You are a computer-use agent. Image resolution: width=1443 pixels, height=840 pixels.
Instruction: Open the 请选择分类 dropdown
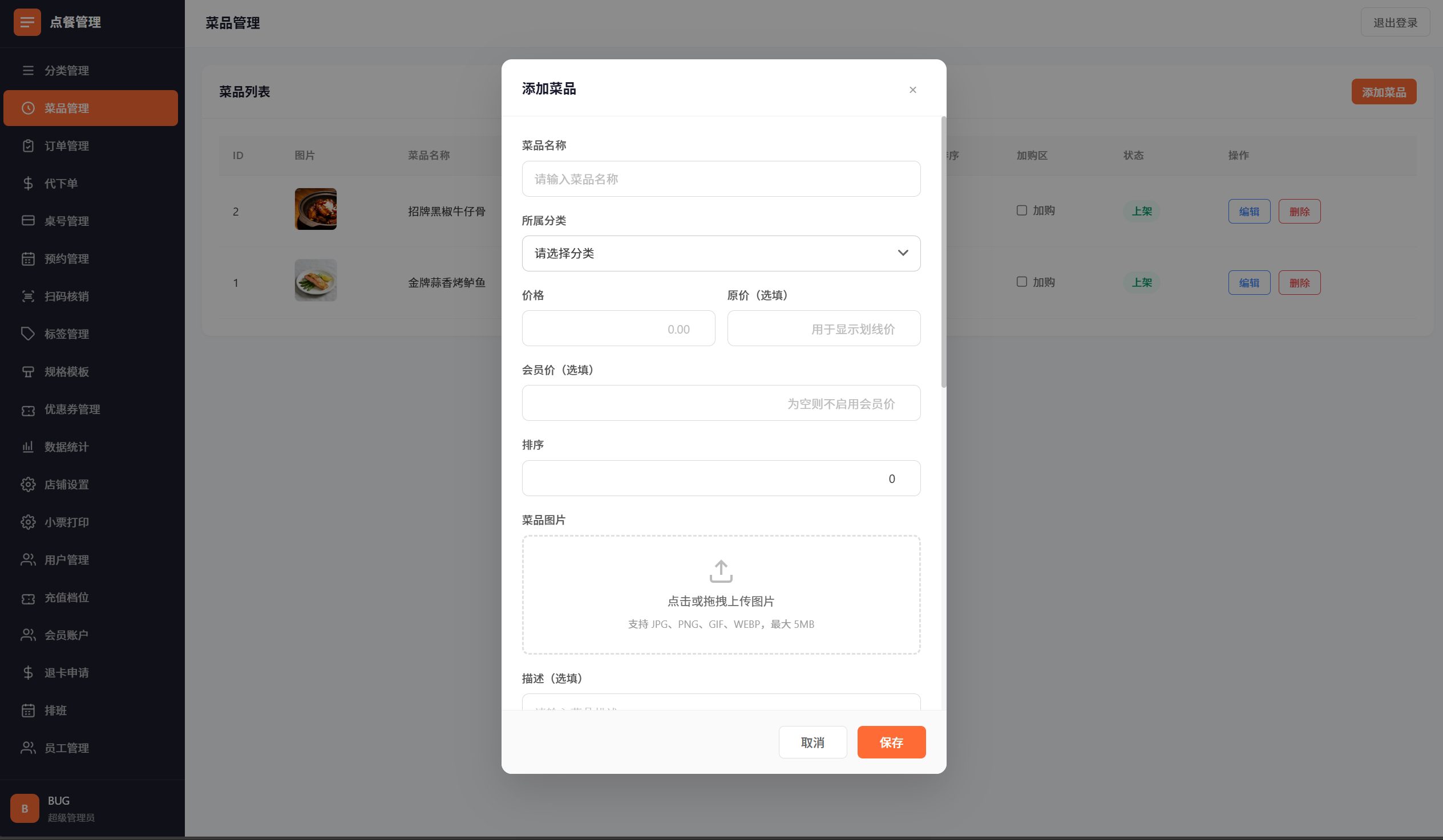click(x=720, y=254)
